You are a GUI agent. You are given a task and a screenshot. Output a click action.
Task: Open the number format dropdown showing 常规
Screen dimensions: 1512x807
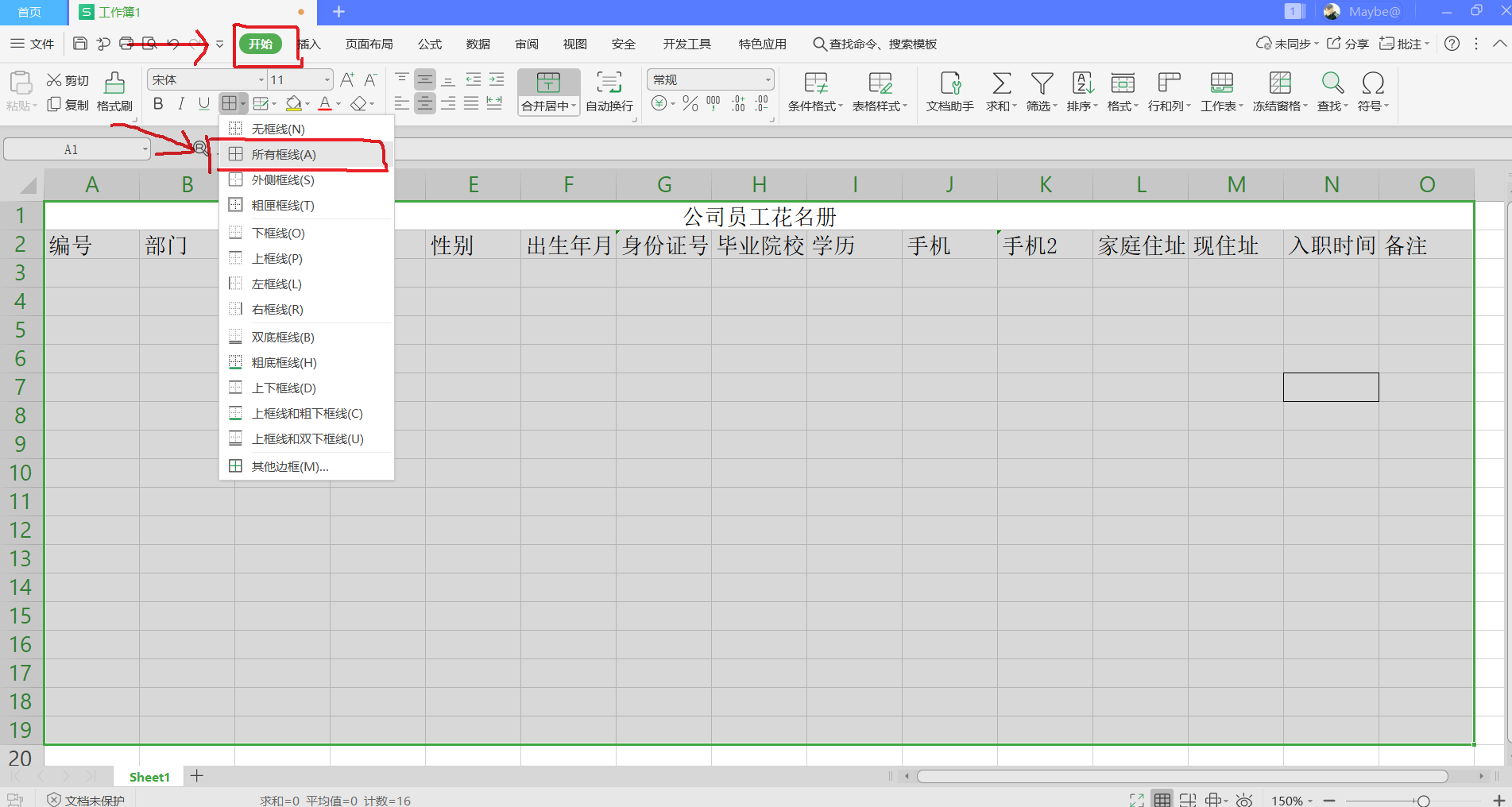(x=768, y=80)
